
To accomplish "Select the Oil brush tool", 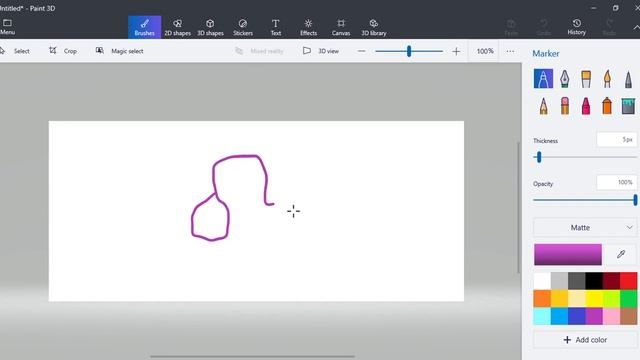I will [x=586, y=79].
